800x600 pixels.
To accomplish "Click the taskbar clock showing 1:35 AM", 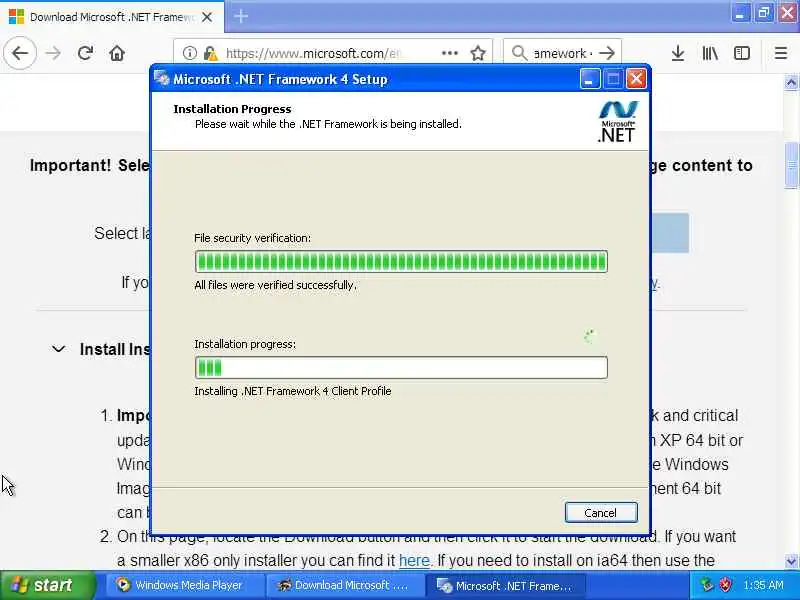I will click(x=763, y=585).
